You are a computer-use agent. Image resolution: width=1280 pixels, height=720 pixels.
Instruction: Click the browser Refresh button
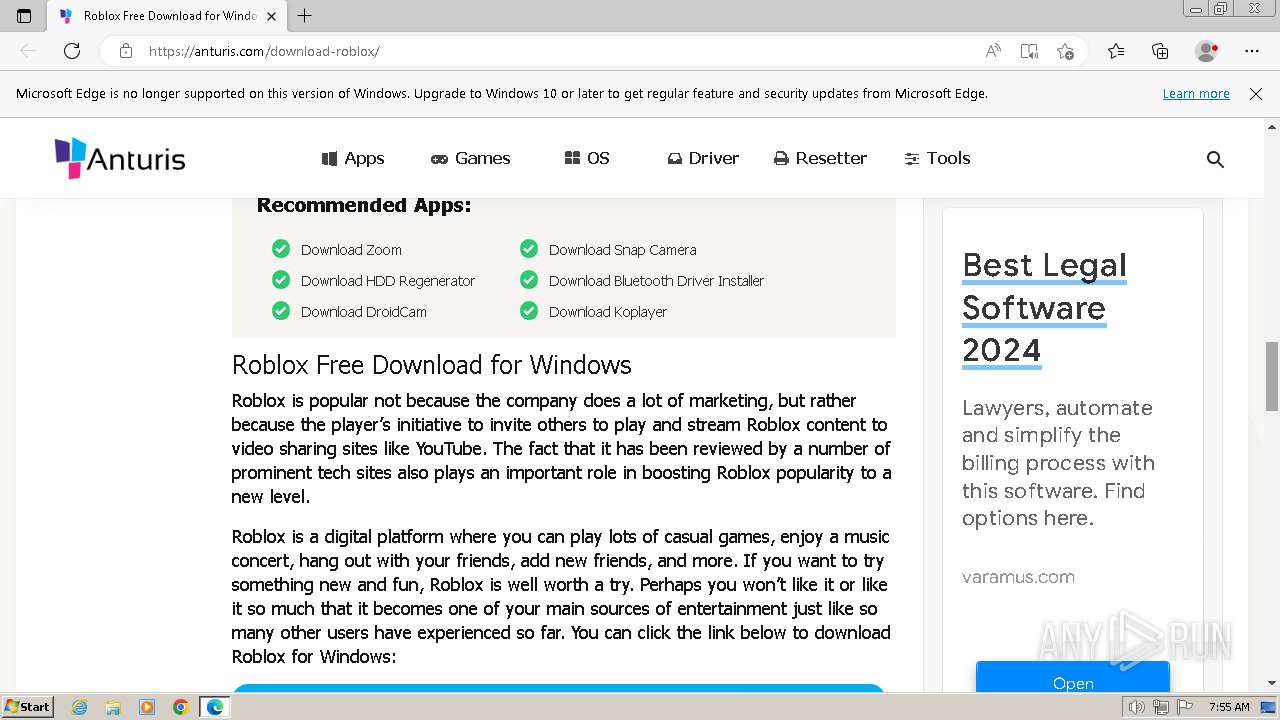tap(72, 51)
